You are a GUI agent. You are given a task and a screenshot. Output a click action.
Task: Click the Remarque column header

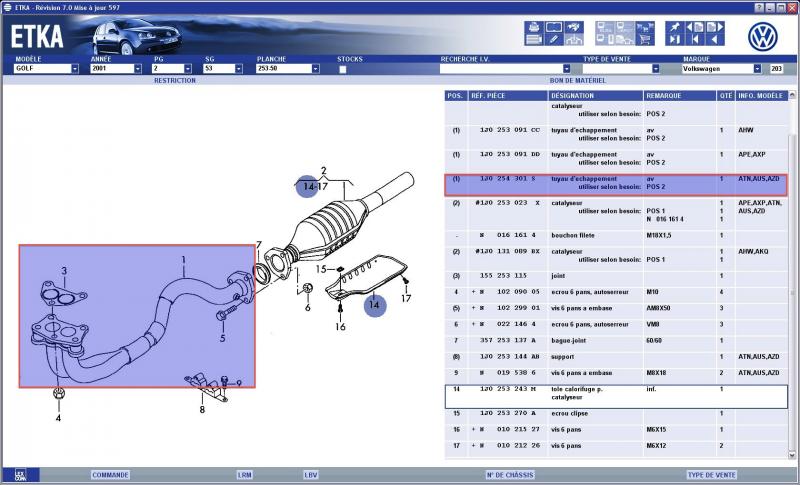(x=680, y=96)
